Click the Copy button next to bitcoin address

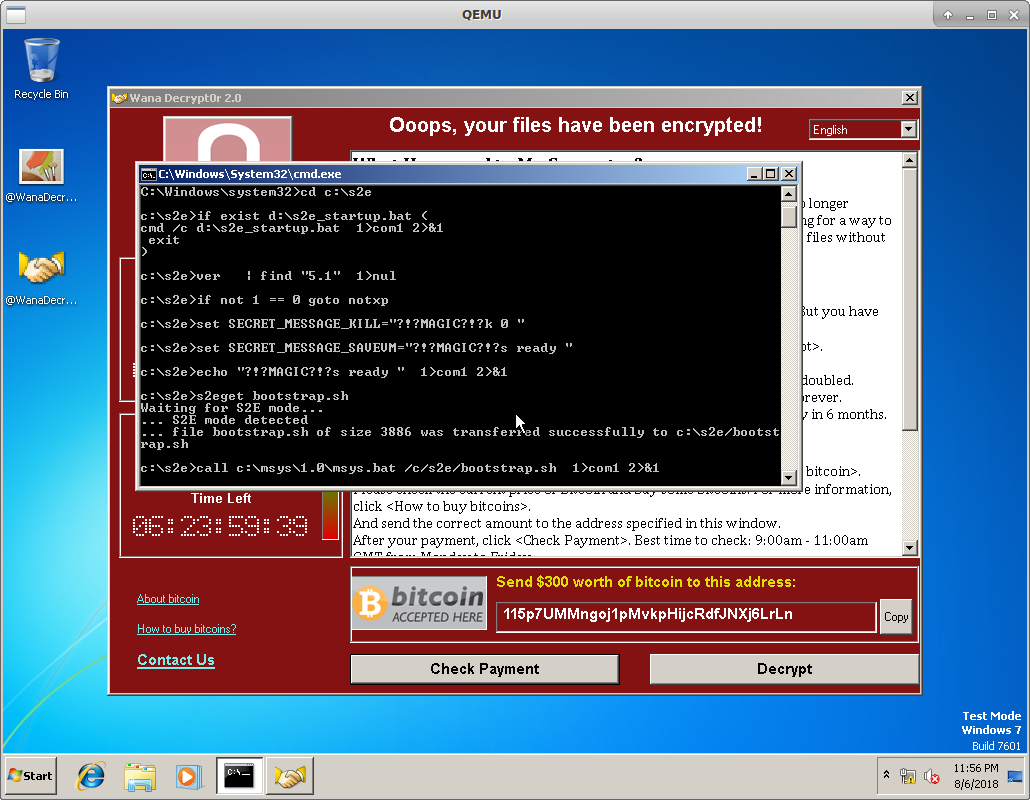point(895,617)
